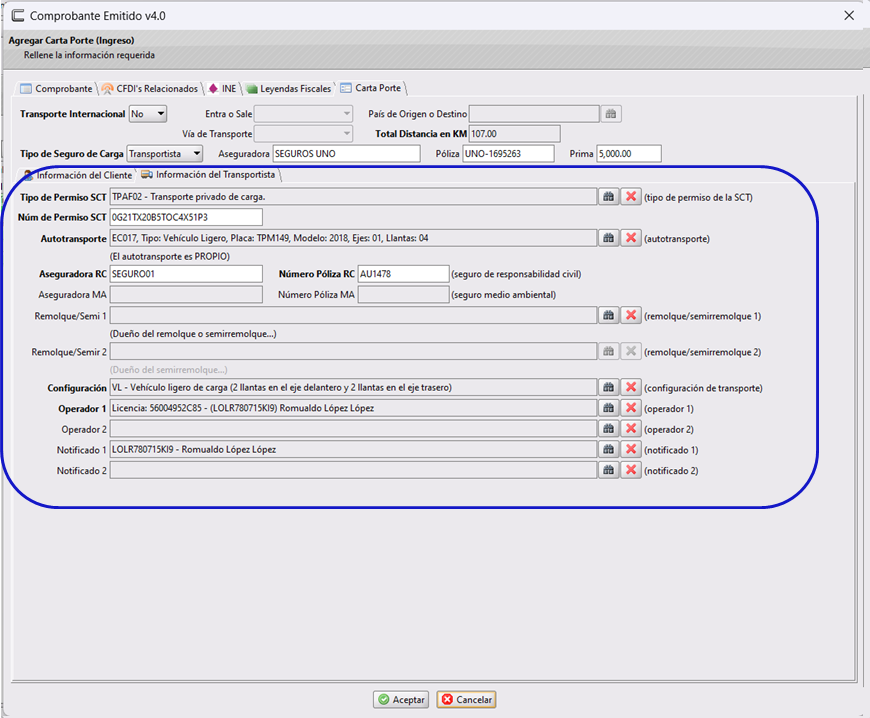870x718 pixels.
Task: Focus the Aseguradora field with SEGUROS UNO
Action: pos(346,154)
